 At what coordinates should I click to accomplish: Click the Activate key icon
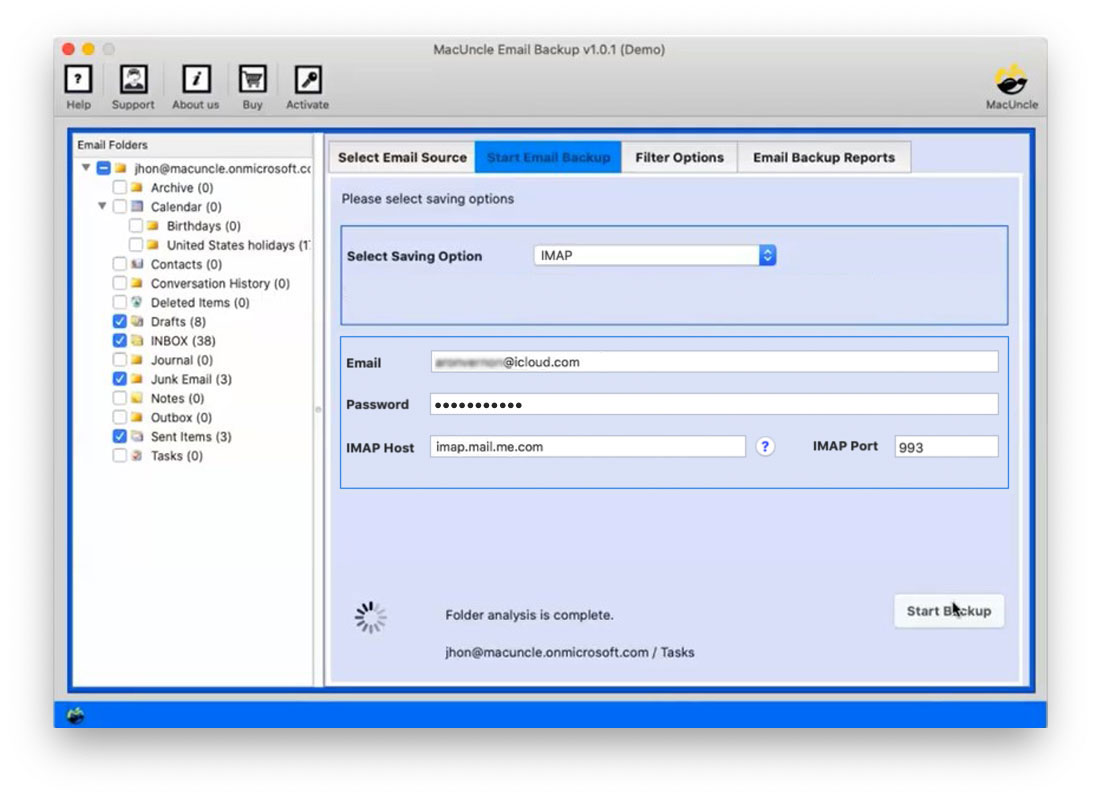click(307, 80)
